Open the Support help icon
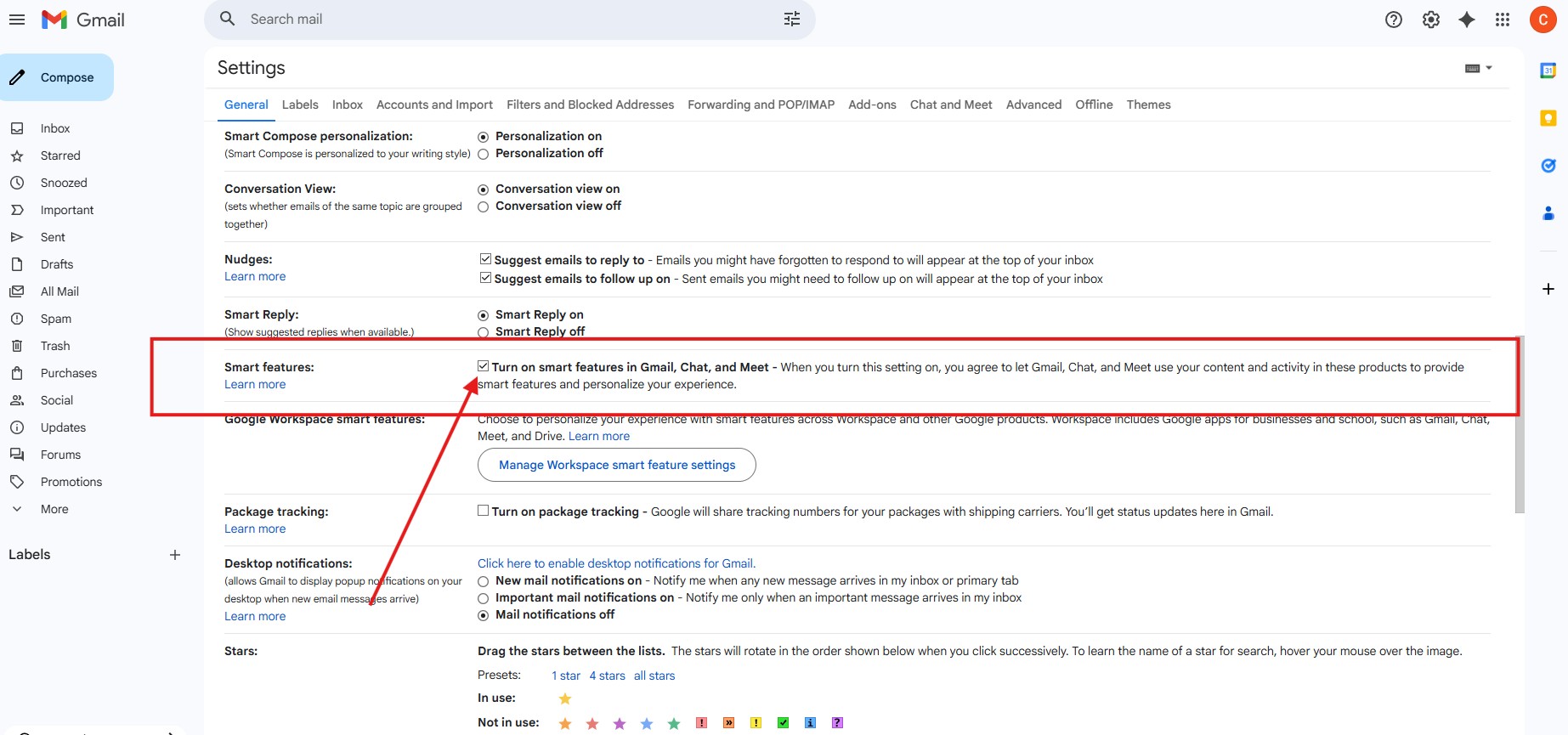This screenshot has width=1568, height=735. [1394, 20]
